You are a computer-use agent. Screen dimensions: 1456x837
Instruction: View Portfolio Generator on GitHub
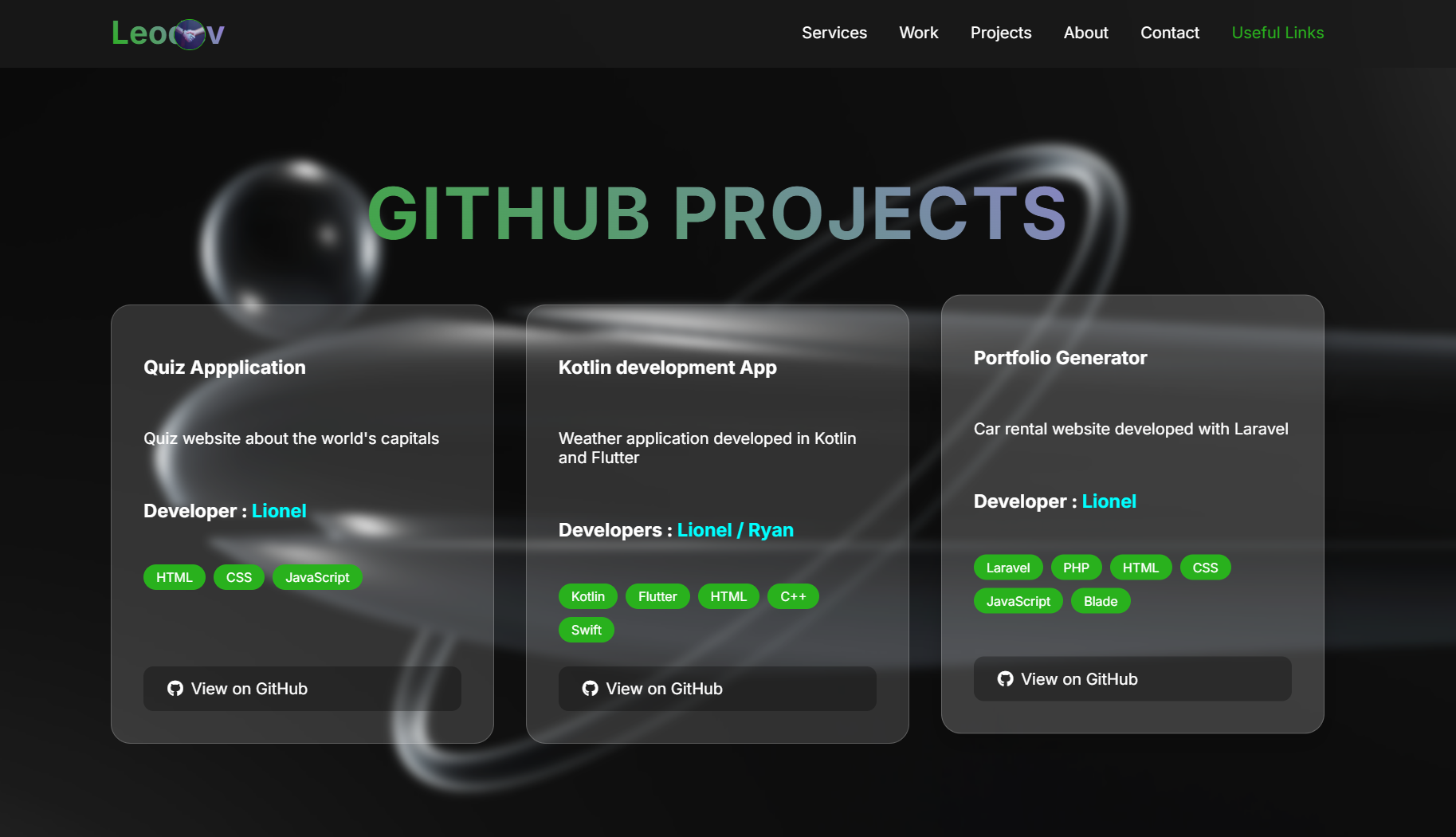(1132, 679)
